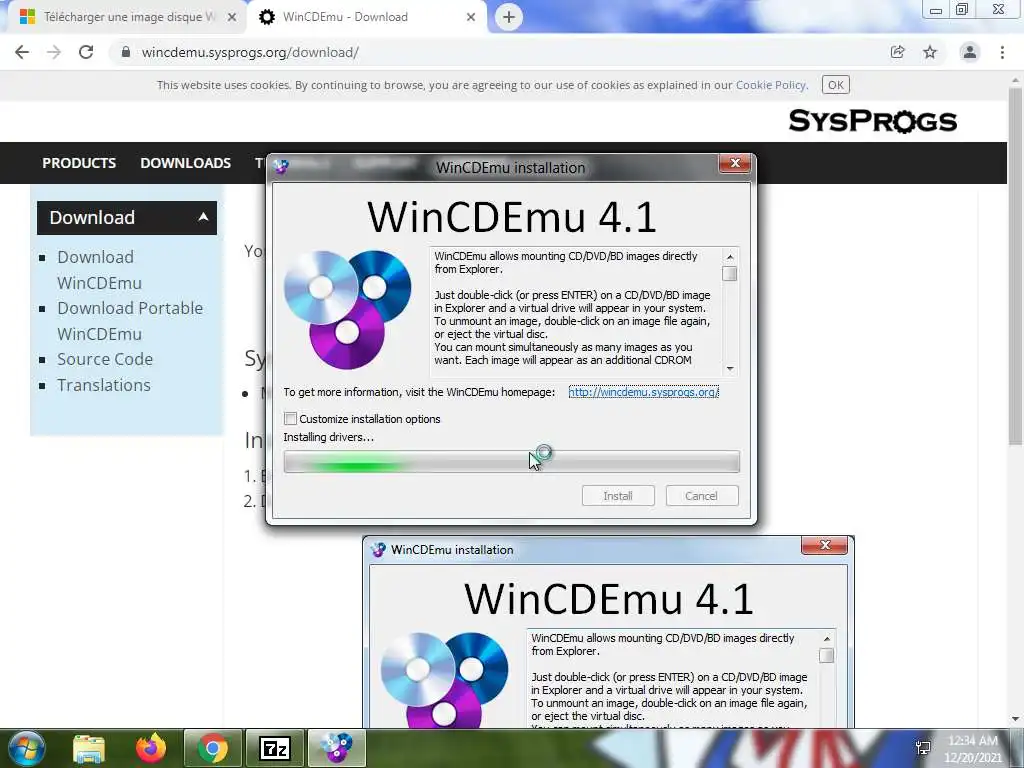1024x768 pixels.
Task: Click the padlock site info icon
Action: pyautogui.click(x=126, y=52)
